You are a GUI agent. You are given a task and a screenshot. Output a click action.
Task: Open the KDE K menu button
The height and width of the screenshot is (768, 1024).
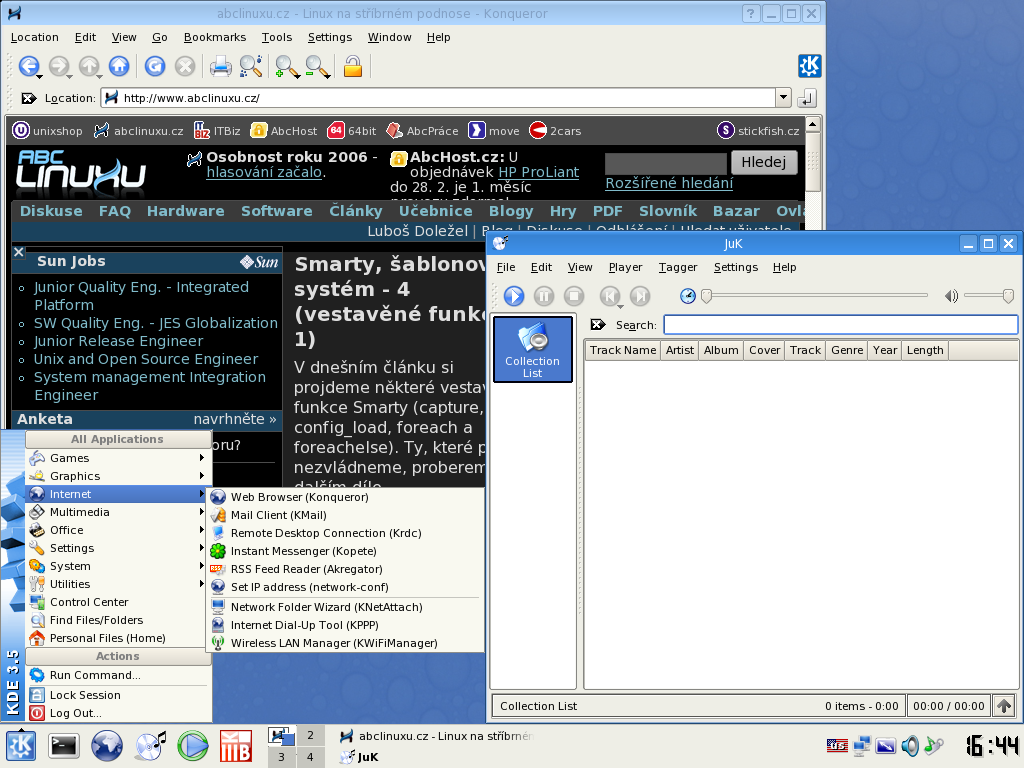pyautogui.click(x=21, y=746)
